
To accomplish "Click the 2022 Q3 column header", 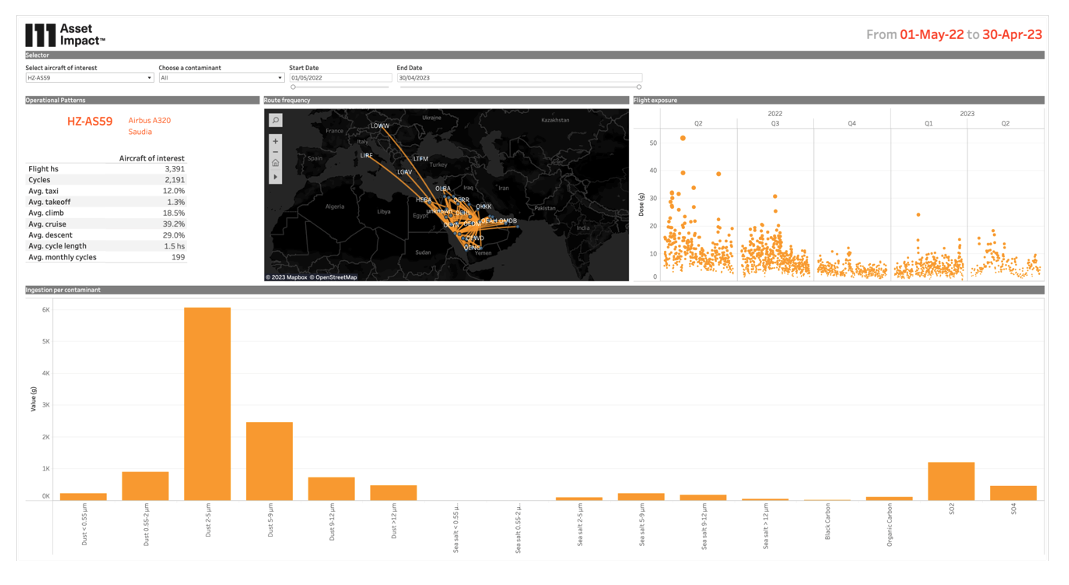I will [x=775, y=124].
